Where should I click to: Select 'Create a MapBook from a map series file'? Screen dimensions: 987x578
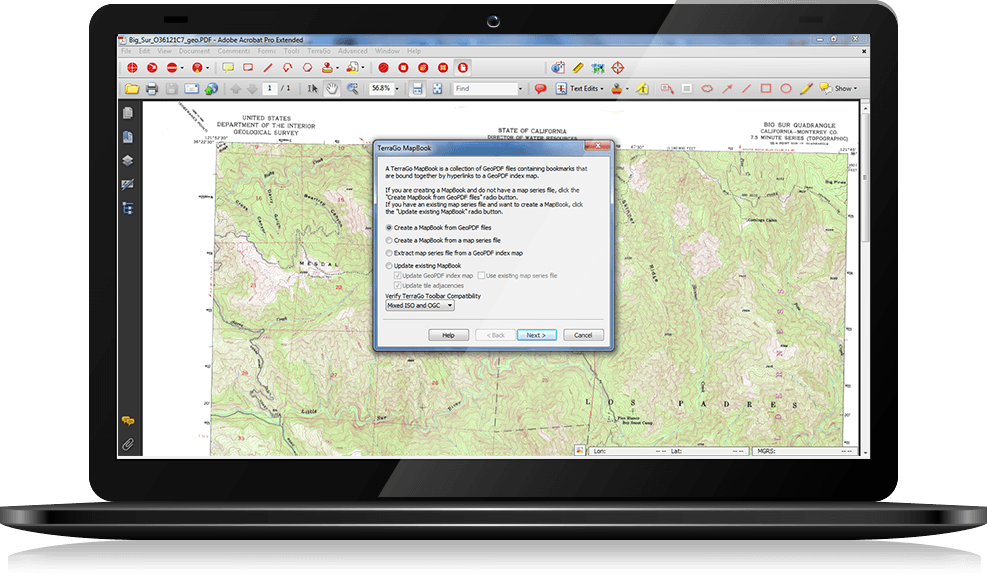pyautogui.click(x=390, y=241)
